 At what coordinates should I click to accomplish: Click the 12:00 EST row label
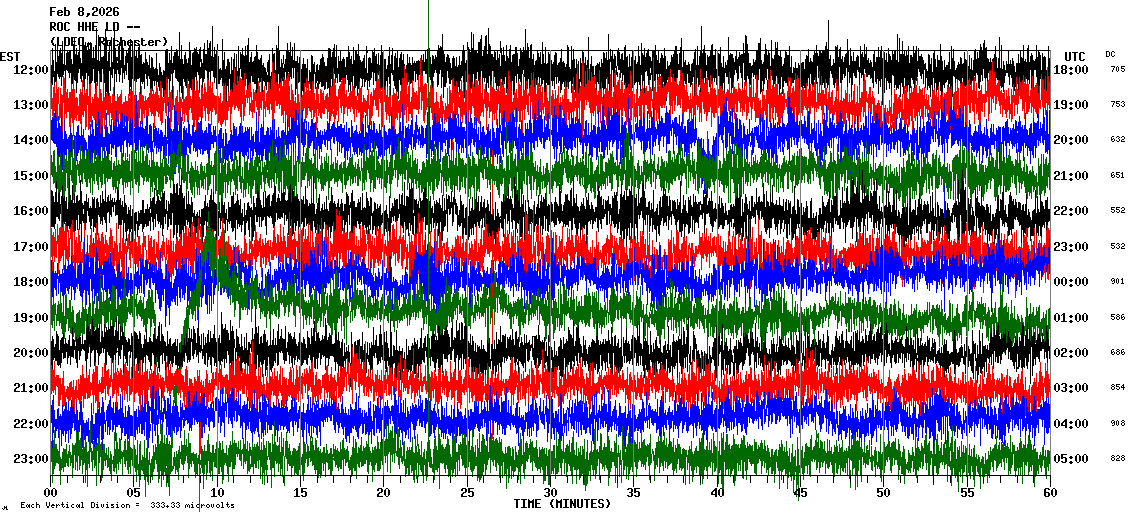[31, 69]
